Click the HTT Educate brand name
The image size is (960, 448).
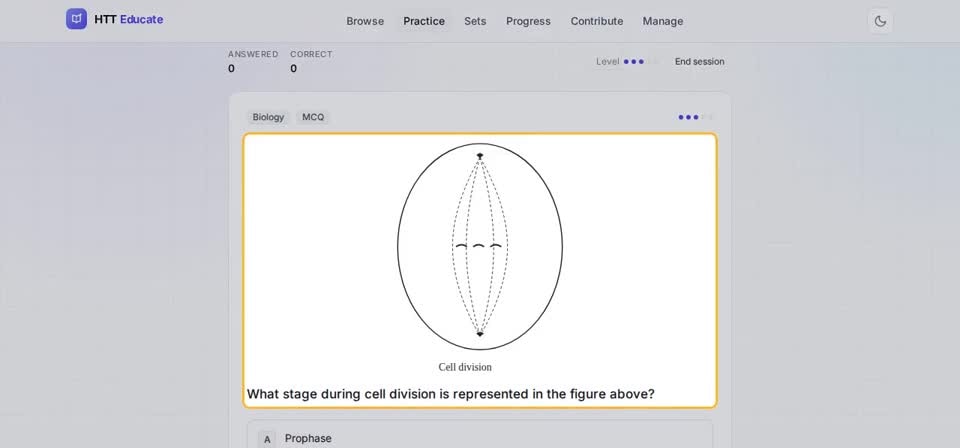(129, 20)
